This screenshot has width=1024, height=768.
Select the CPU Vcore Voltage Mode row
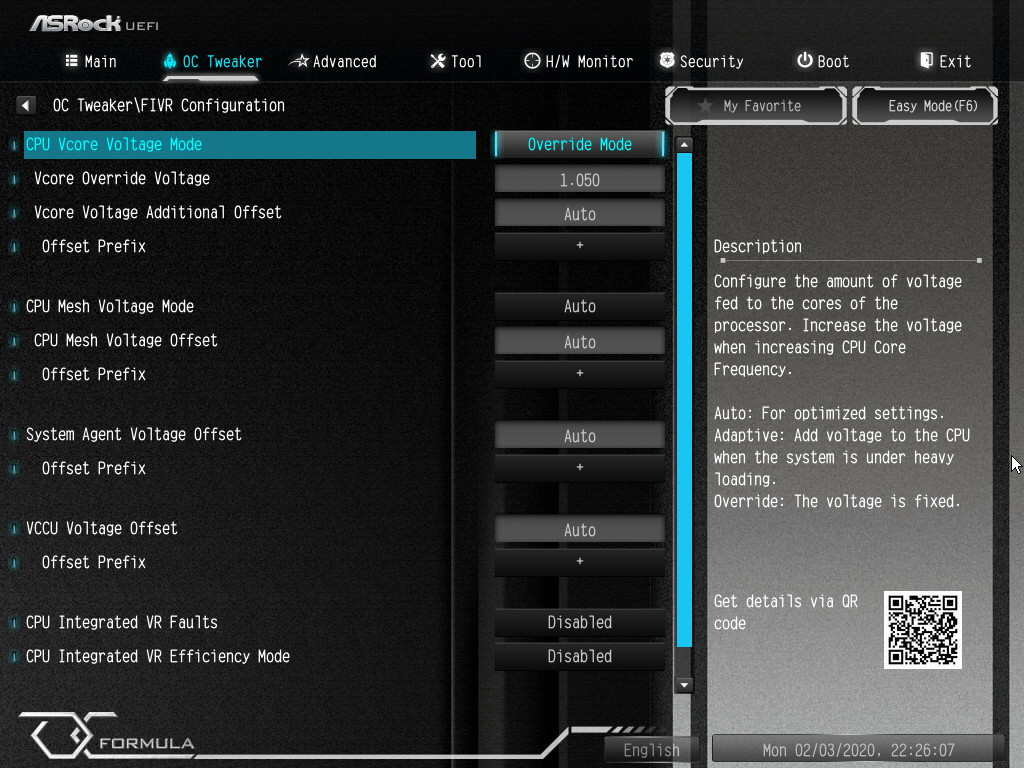click(249, 145)
